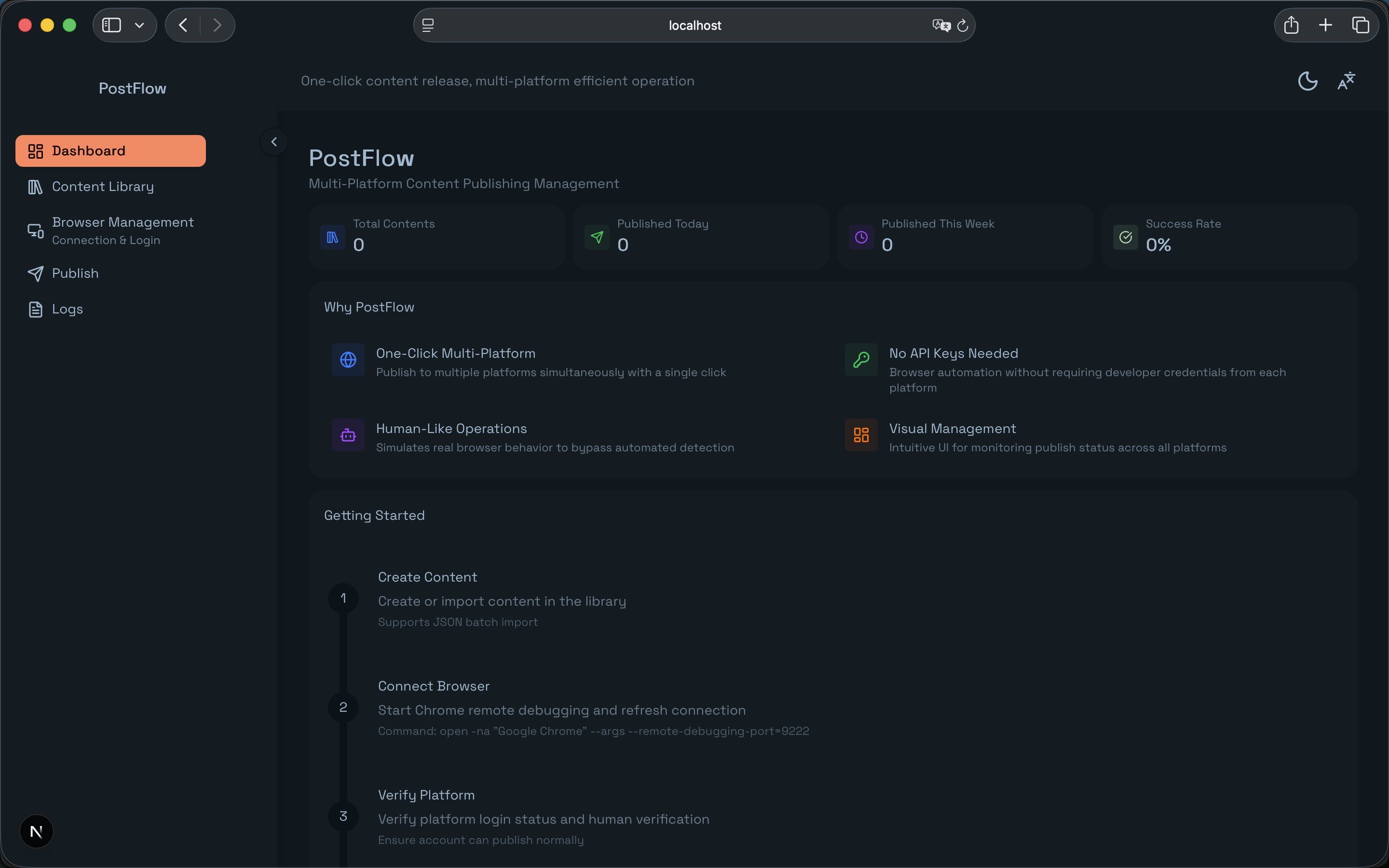Toggle dark mode with the moon icon

[1307, 81]
